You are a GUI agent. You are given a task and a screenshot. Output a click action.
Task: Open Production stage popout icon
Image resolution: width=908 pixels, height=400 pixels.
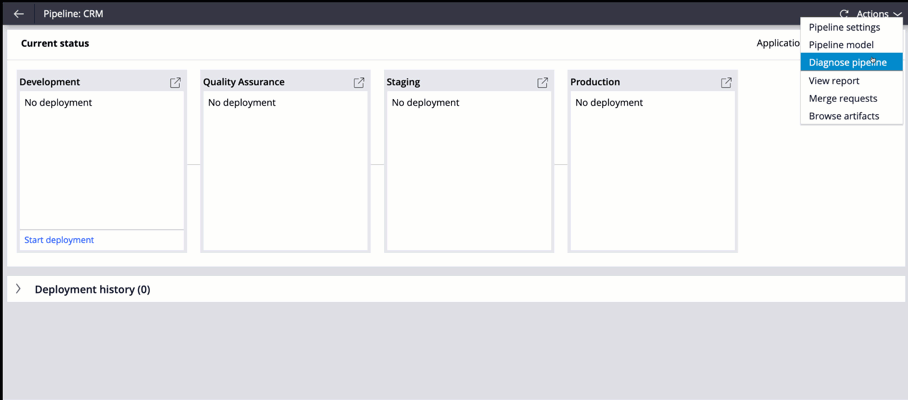click(726, 83)
